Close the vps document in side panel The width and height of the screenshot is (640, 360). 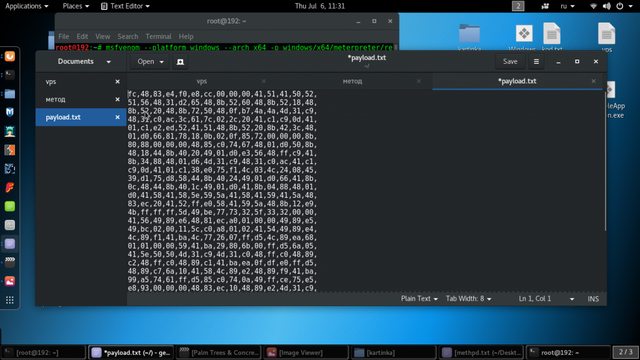coord(118,82)
